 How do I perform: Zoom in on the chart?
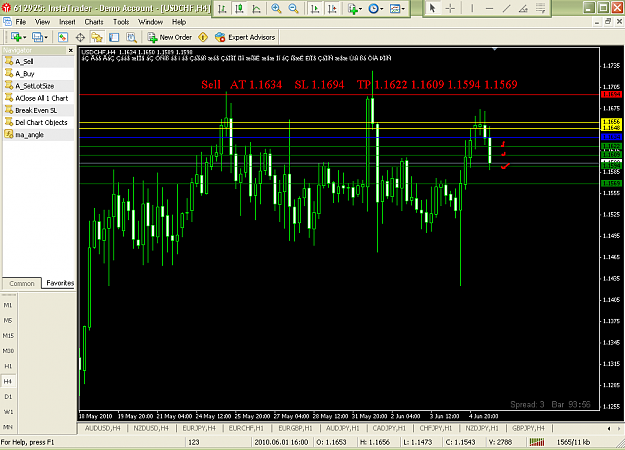click(x=276, y=8)
